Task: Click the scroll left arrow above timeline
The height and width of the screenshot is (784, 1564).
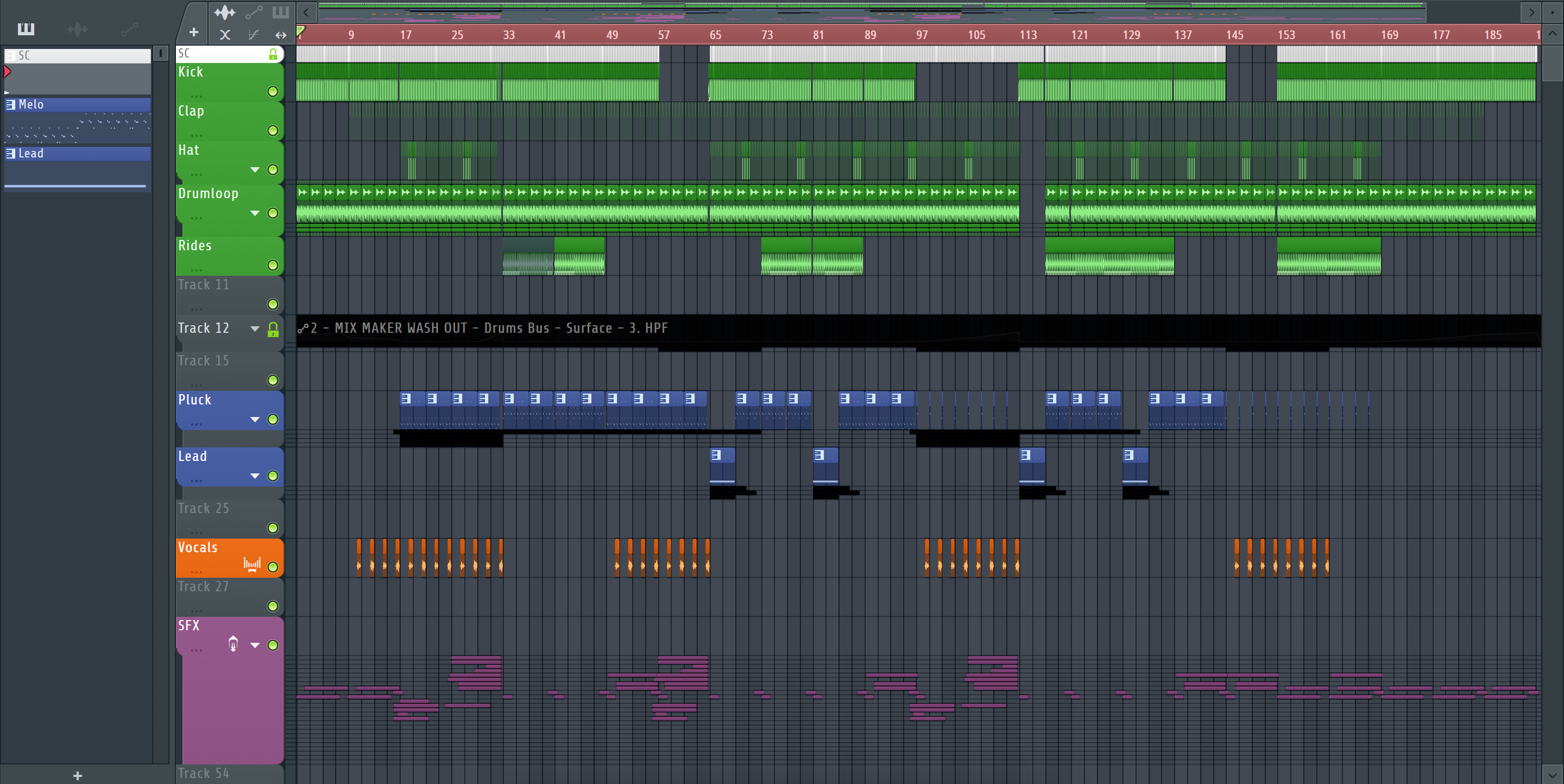Action: pos(307,11)
